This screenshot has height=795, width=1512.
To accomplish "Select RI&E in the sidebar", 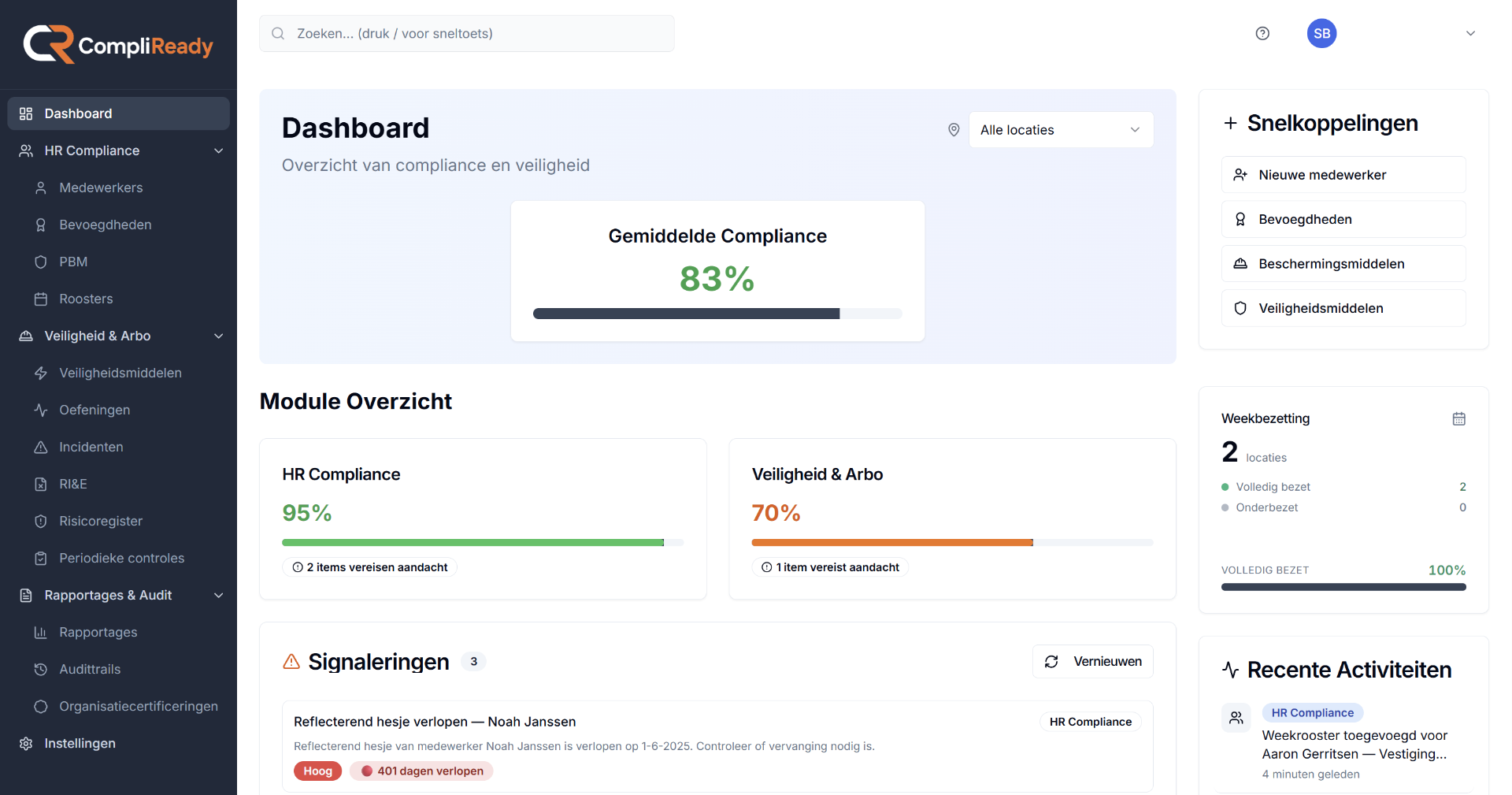I will (118, 484).
